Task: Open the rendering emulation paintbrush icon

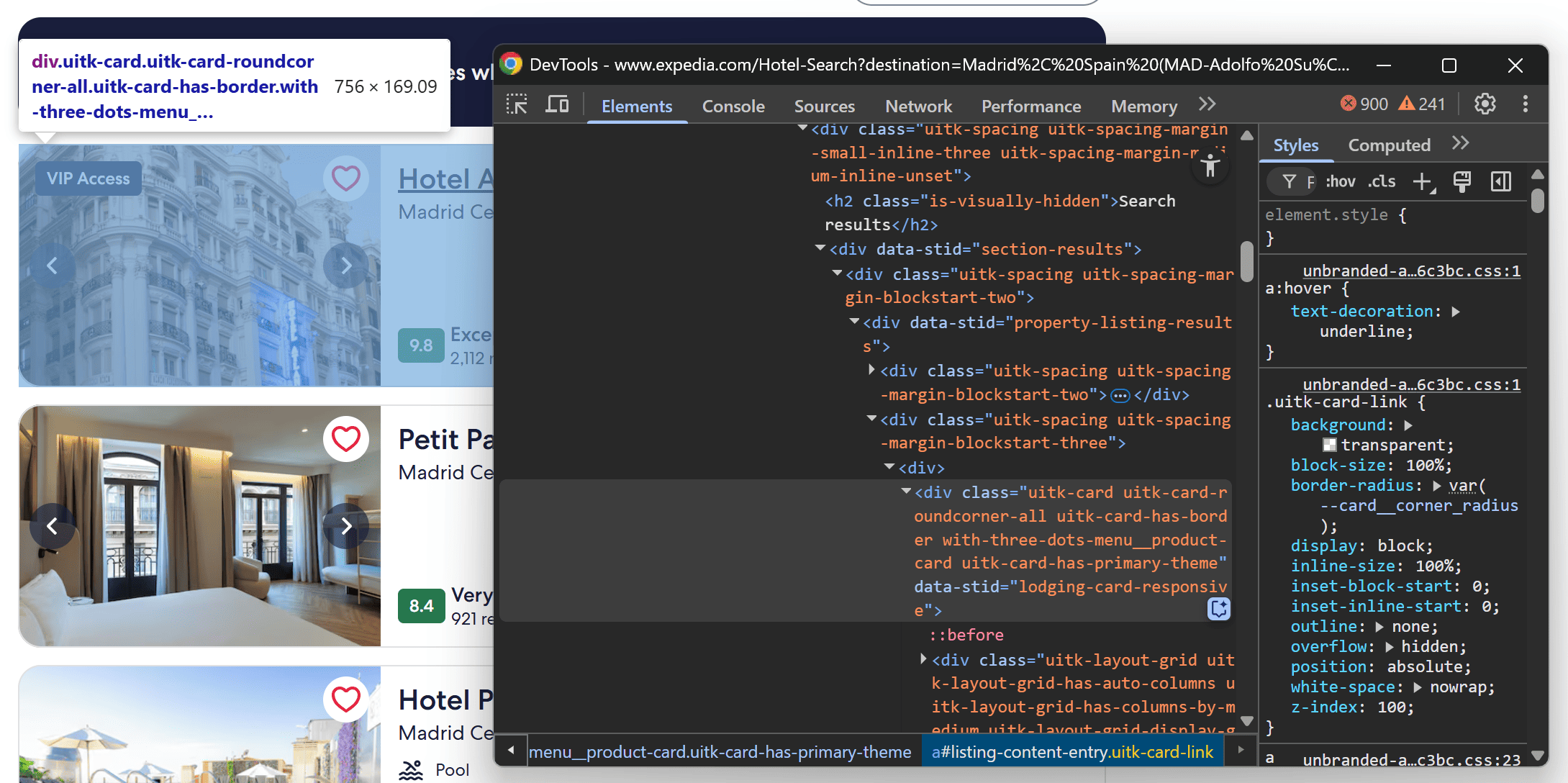Action: [1461, 181]
